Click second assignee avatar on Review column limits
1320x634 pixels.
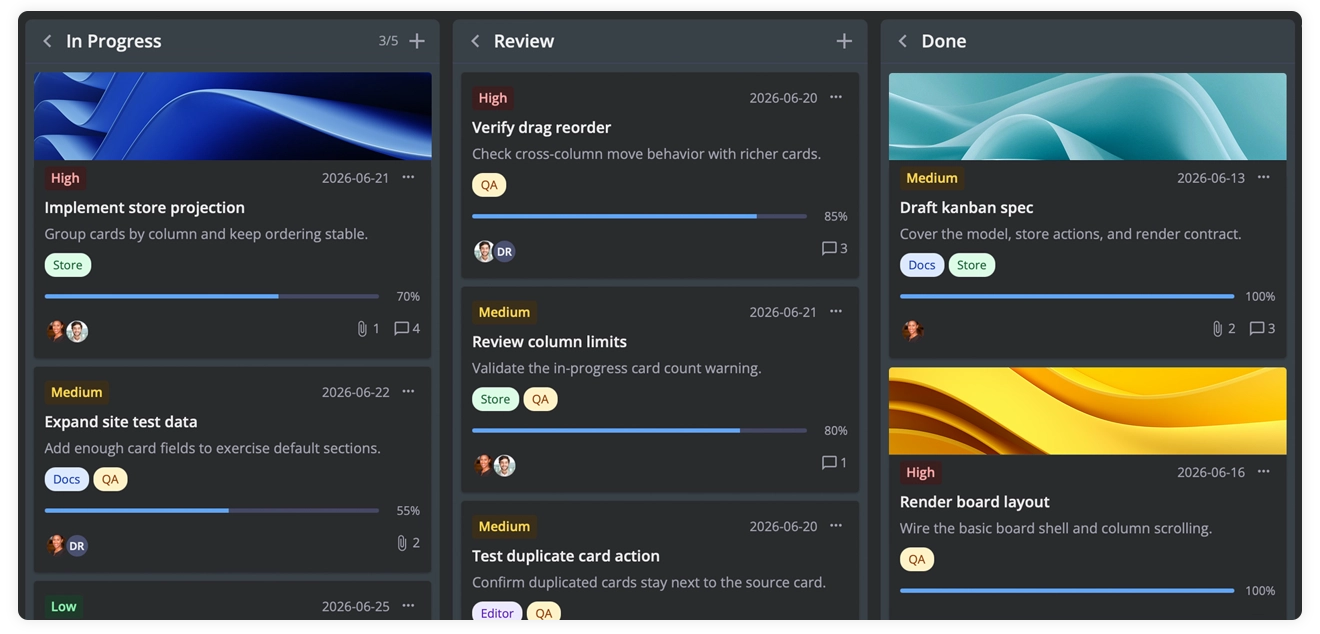pos(505,465)
